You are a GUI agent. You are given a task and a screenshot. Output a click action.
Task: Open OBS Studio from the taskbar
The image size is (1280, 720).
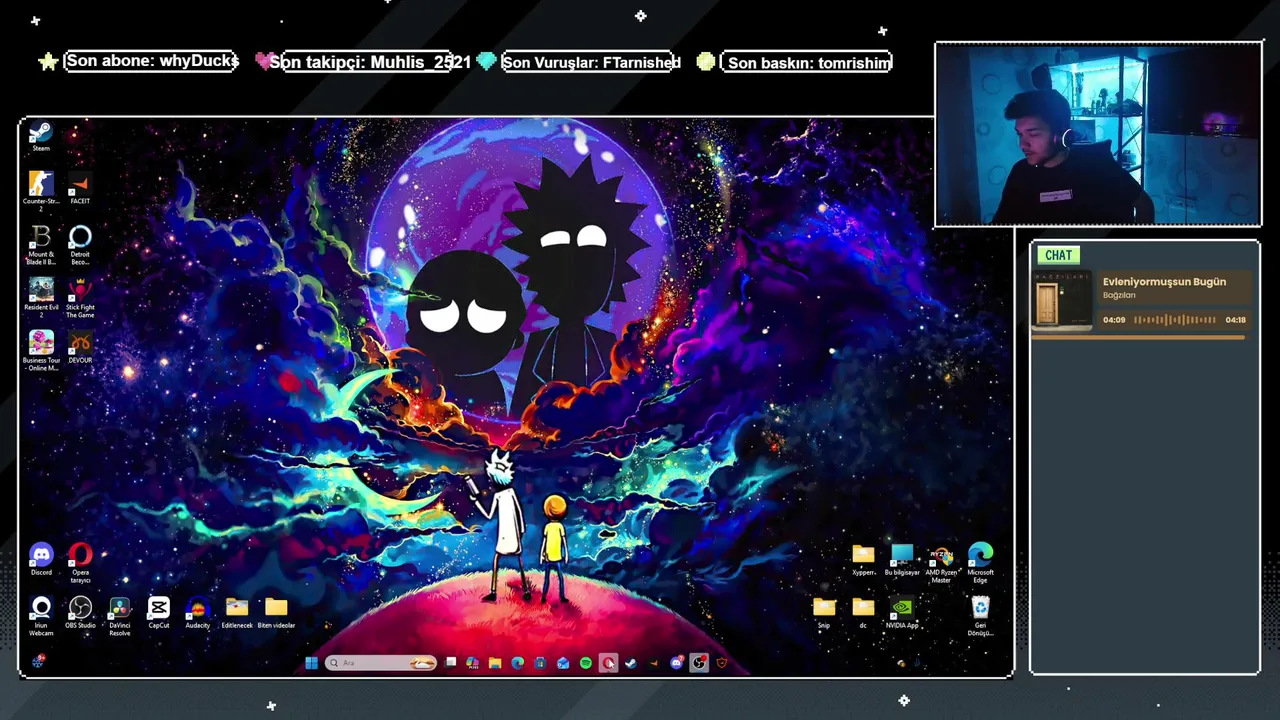699,663
